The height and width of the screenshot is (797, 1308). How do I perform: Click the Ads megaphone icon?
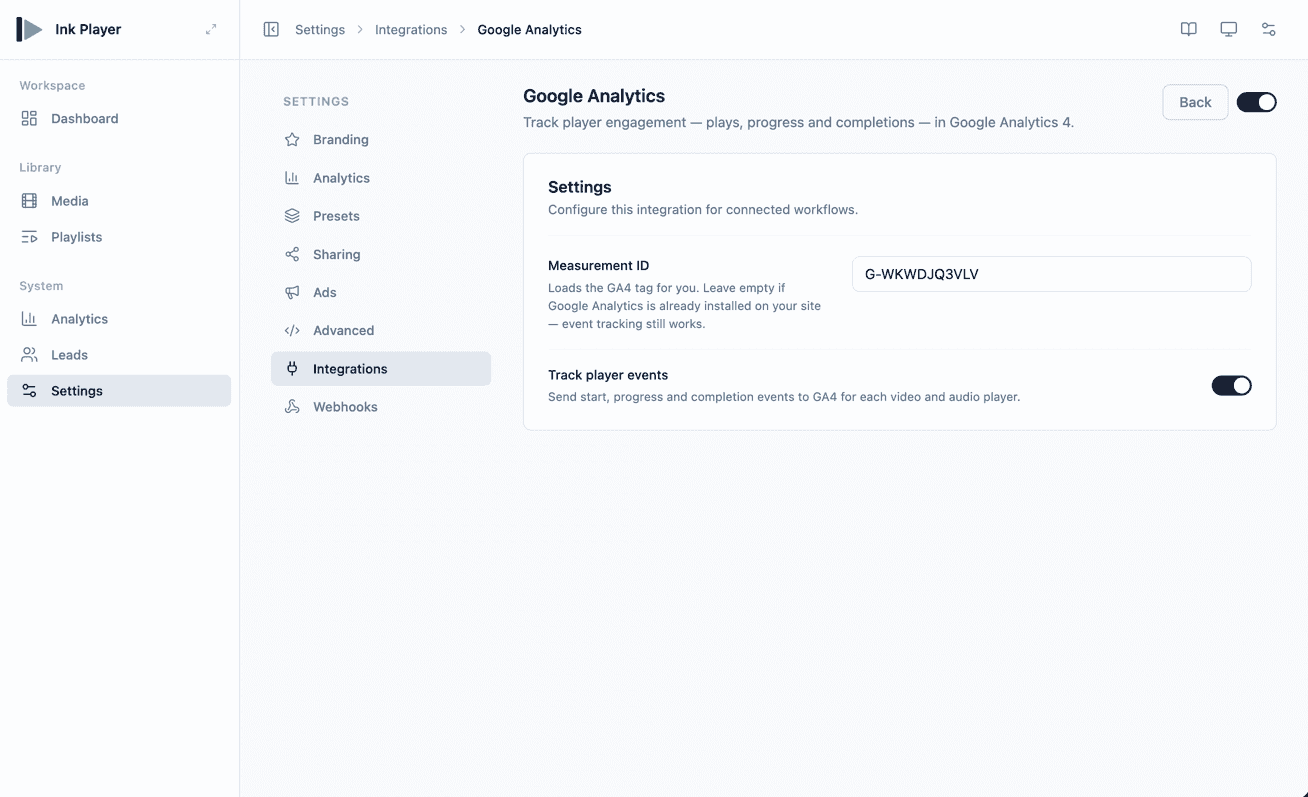(292, 292)
